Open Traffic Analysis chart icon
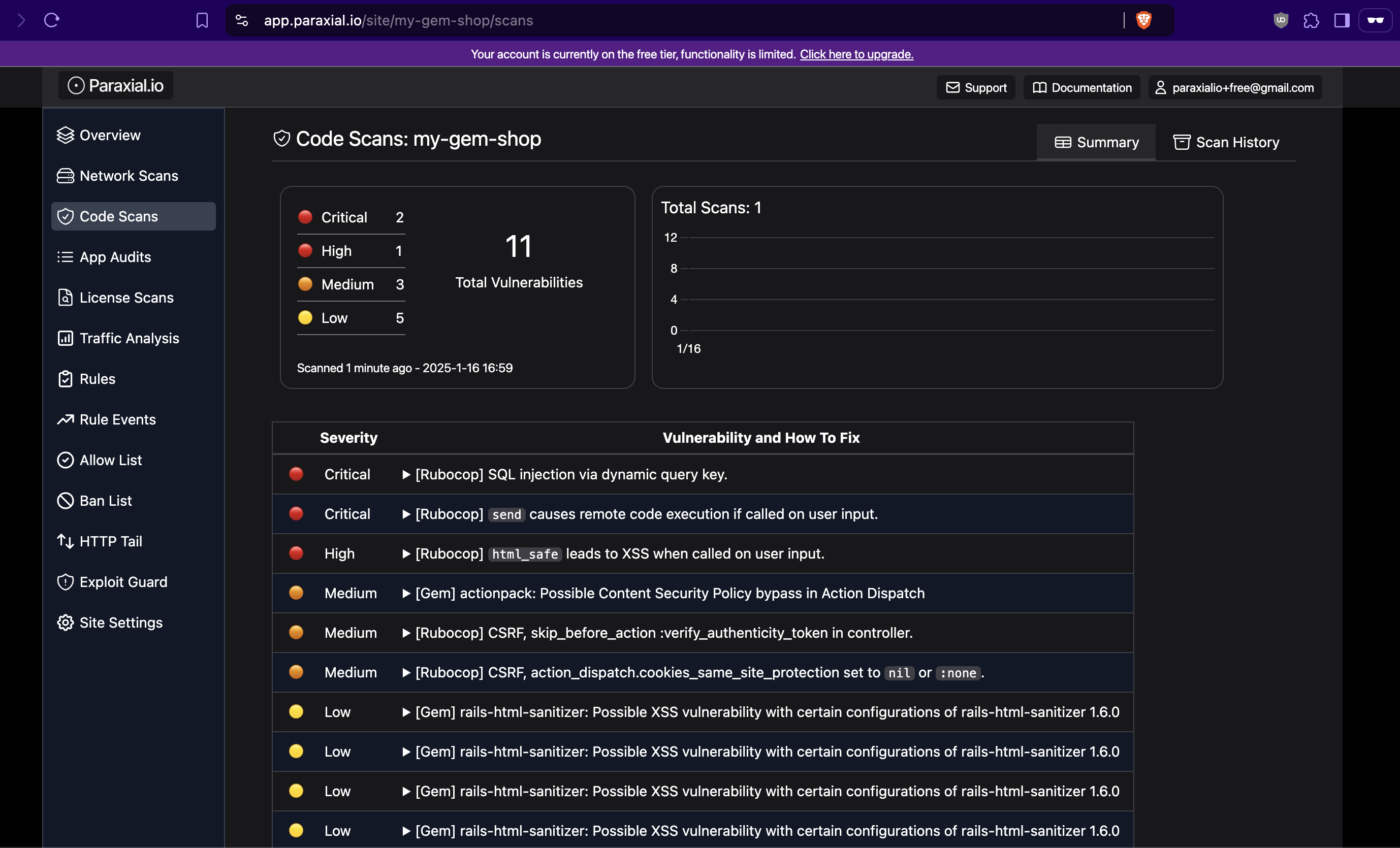 [x=66, y=339]
